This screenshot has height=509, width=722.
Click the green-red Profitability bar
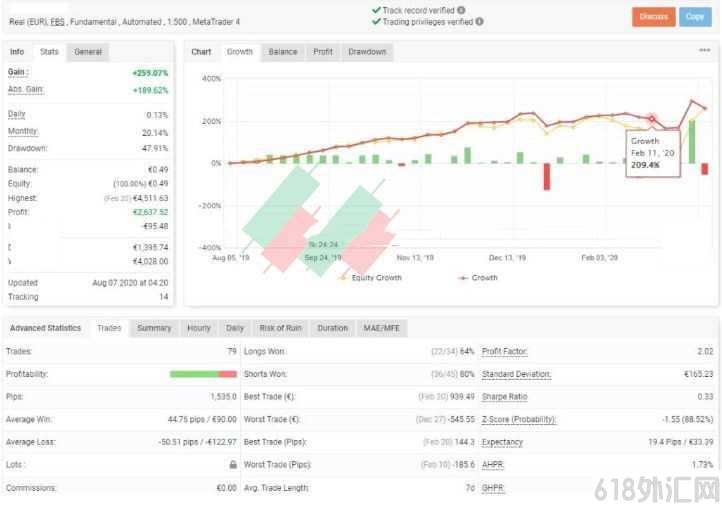coord(203,374)
